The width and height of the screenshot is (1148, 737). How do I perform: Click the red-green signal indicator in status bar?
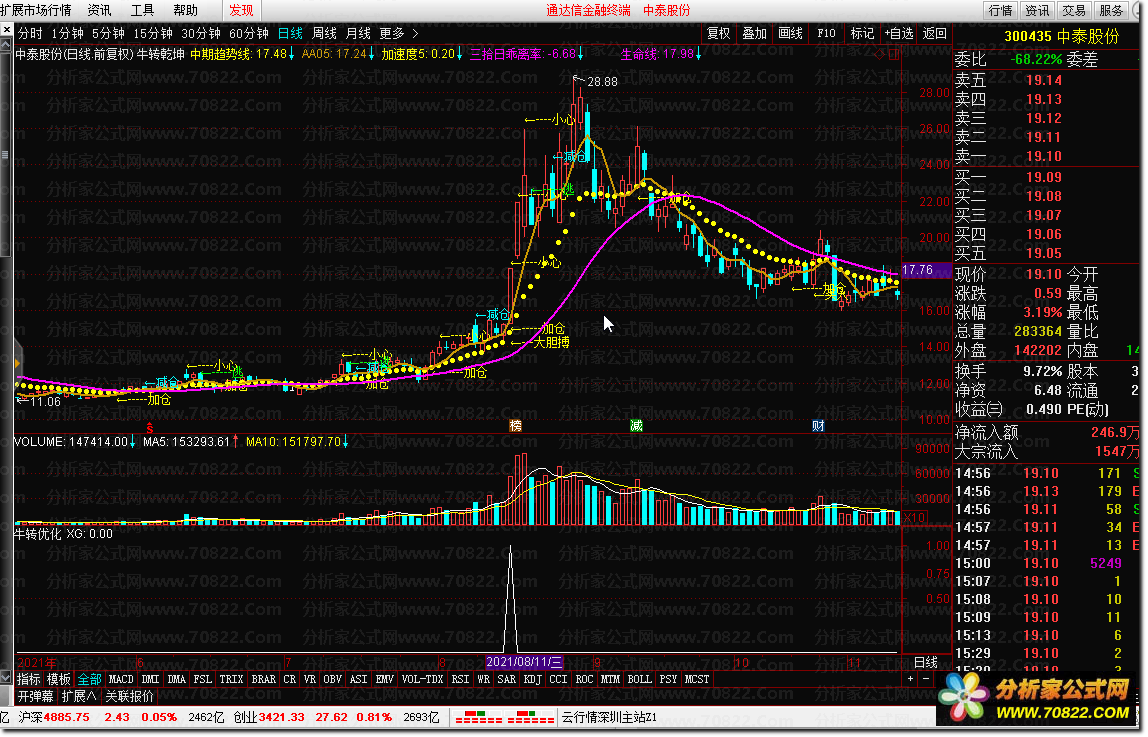point(504,717)
